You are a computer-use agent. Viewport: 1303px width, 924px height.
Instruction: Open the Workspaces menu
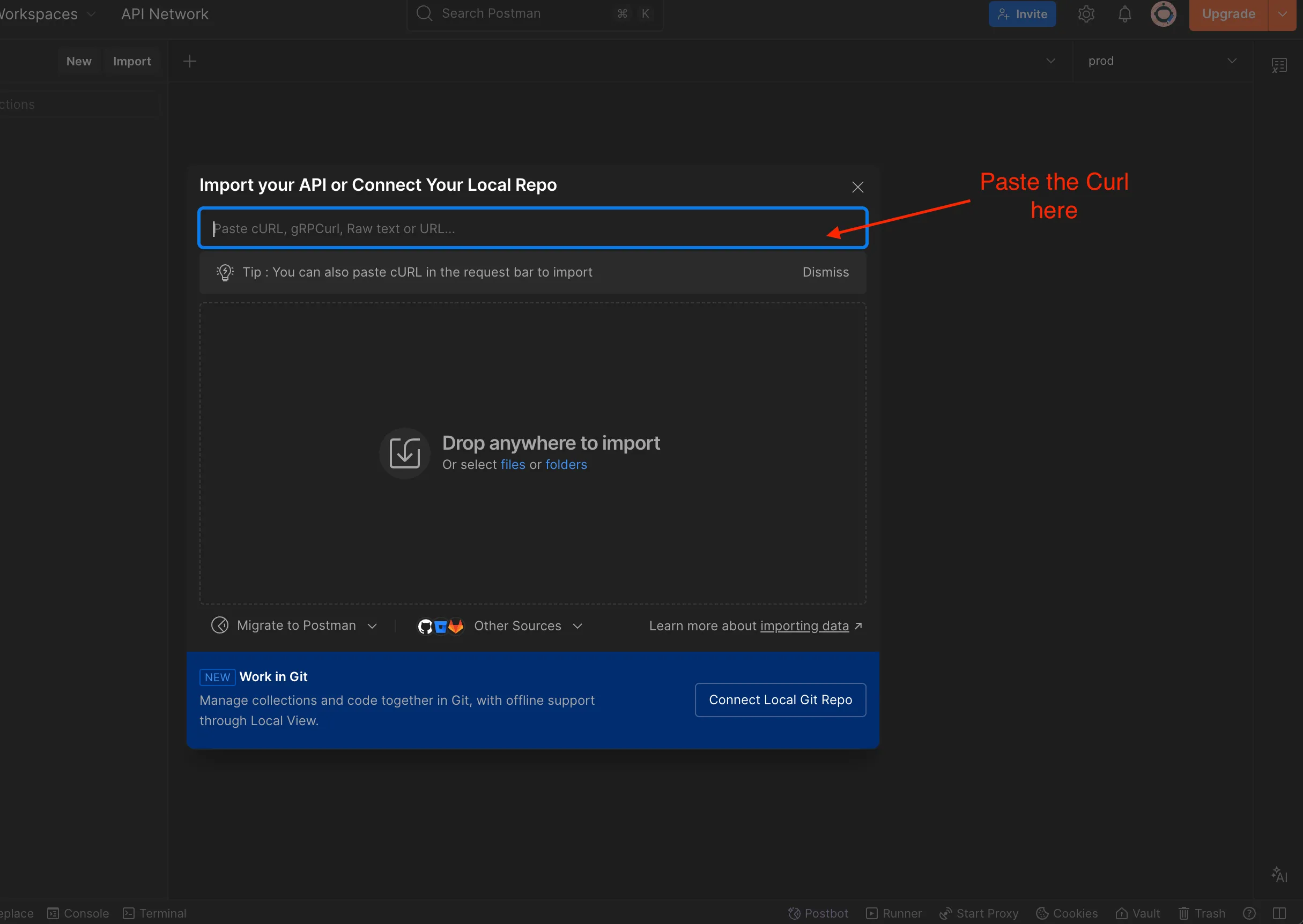click(46, 13)
